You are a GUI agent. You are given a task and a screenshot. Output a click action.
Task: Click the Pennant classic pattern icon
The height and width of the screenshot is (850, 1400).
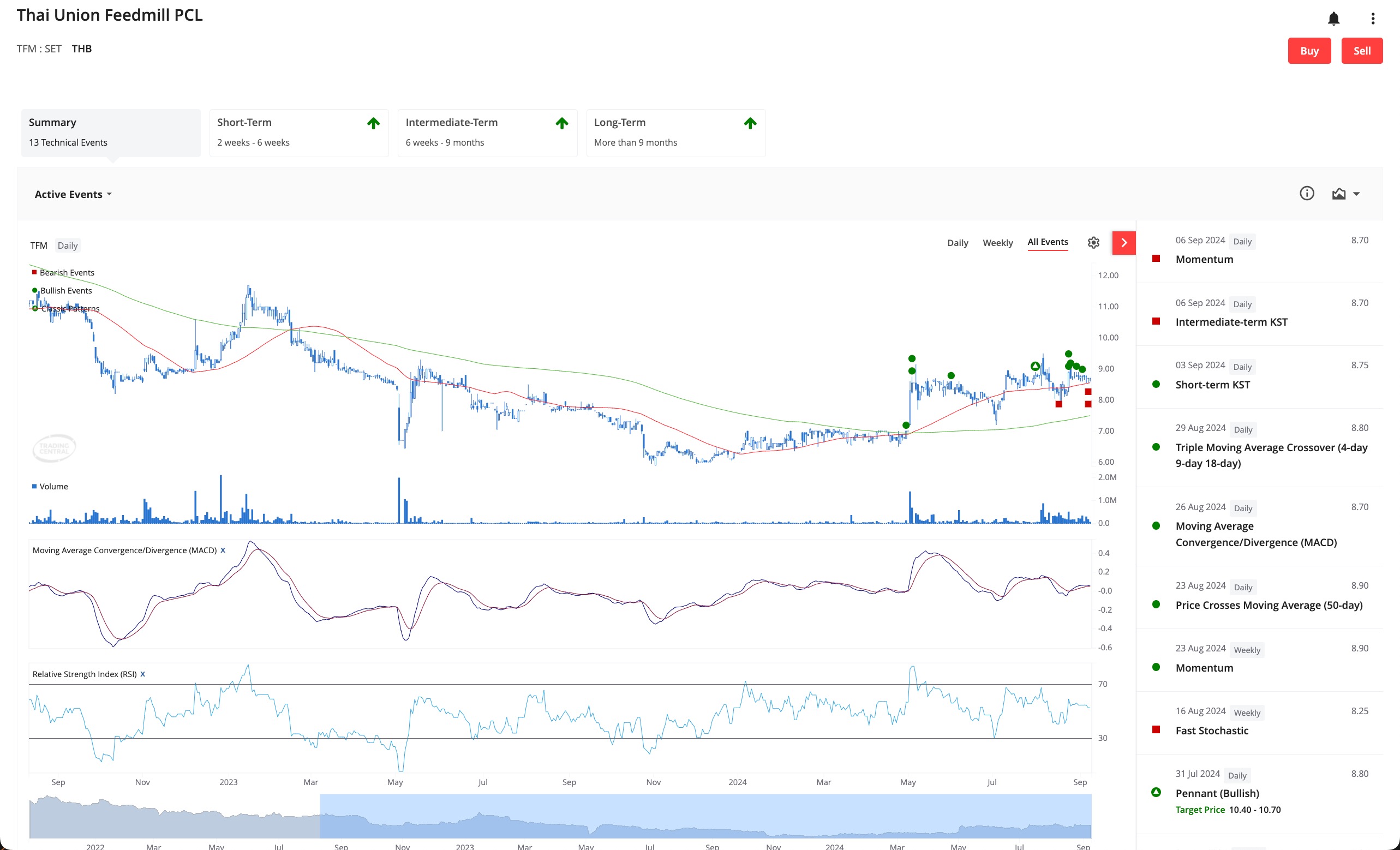click(1156, 792)
